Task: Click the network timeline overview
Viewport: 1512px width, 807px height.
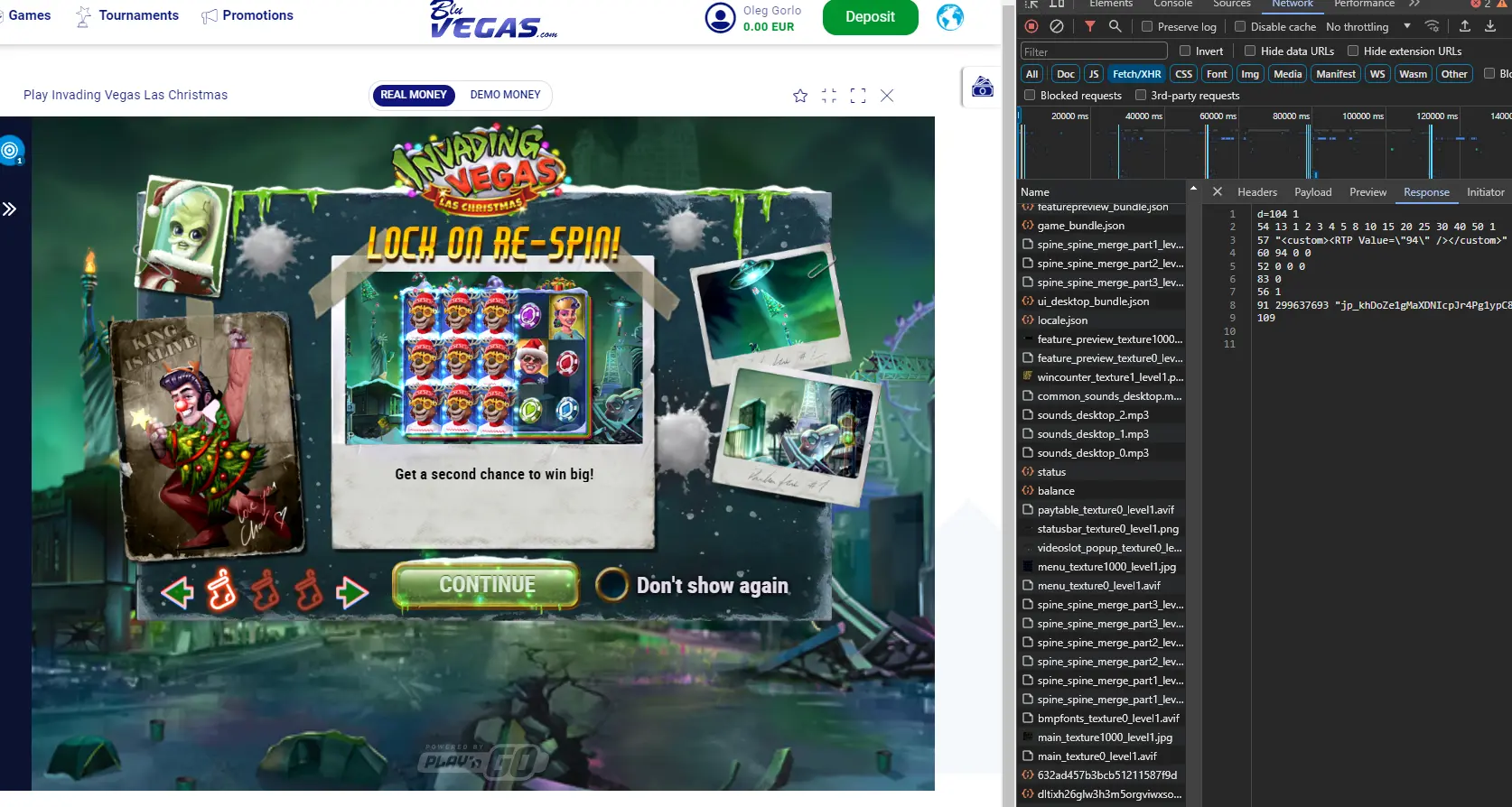Action: [1265, 143]
